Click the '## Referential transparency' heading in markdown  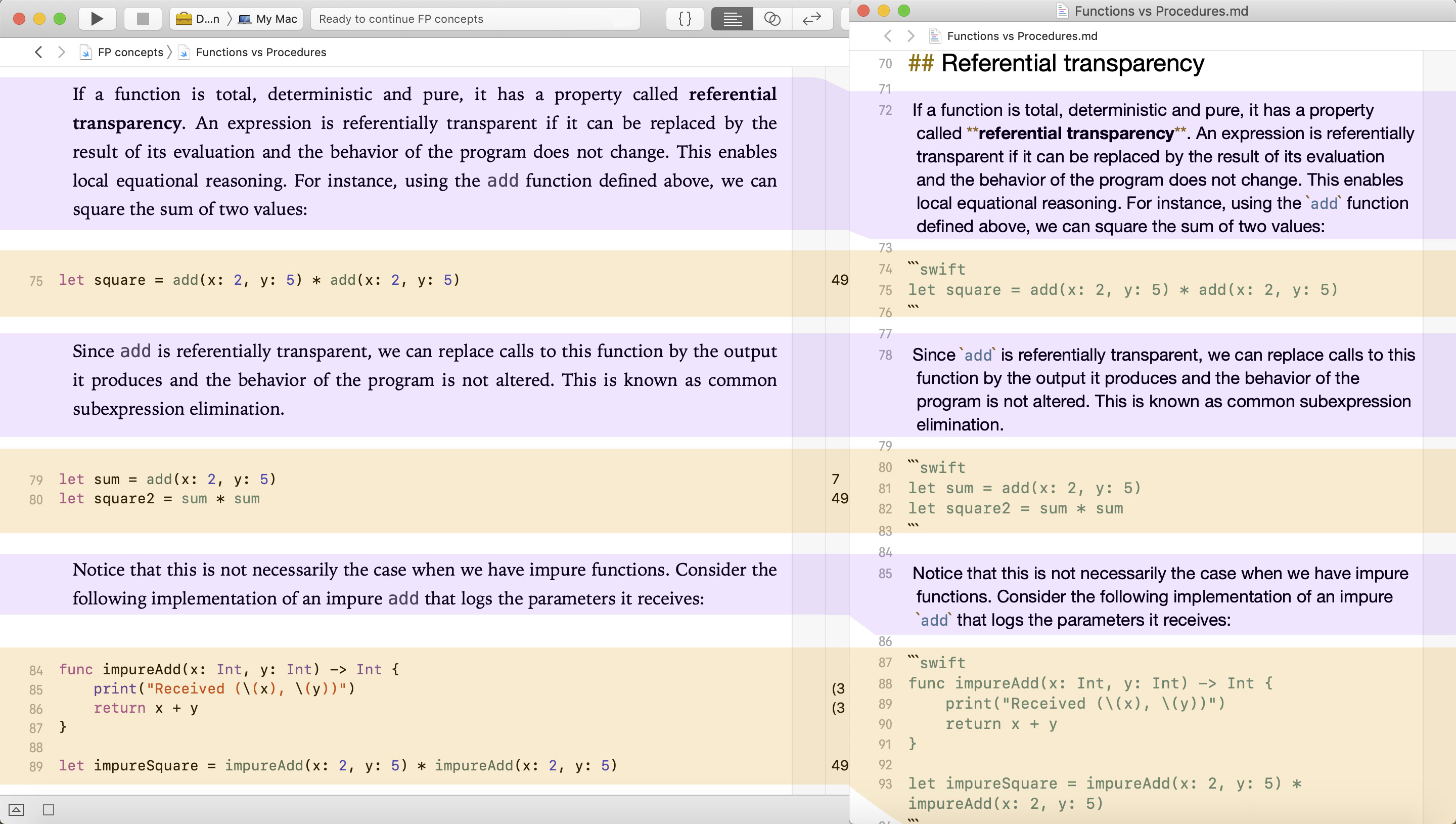(x=1056, y=63)
